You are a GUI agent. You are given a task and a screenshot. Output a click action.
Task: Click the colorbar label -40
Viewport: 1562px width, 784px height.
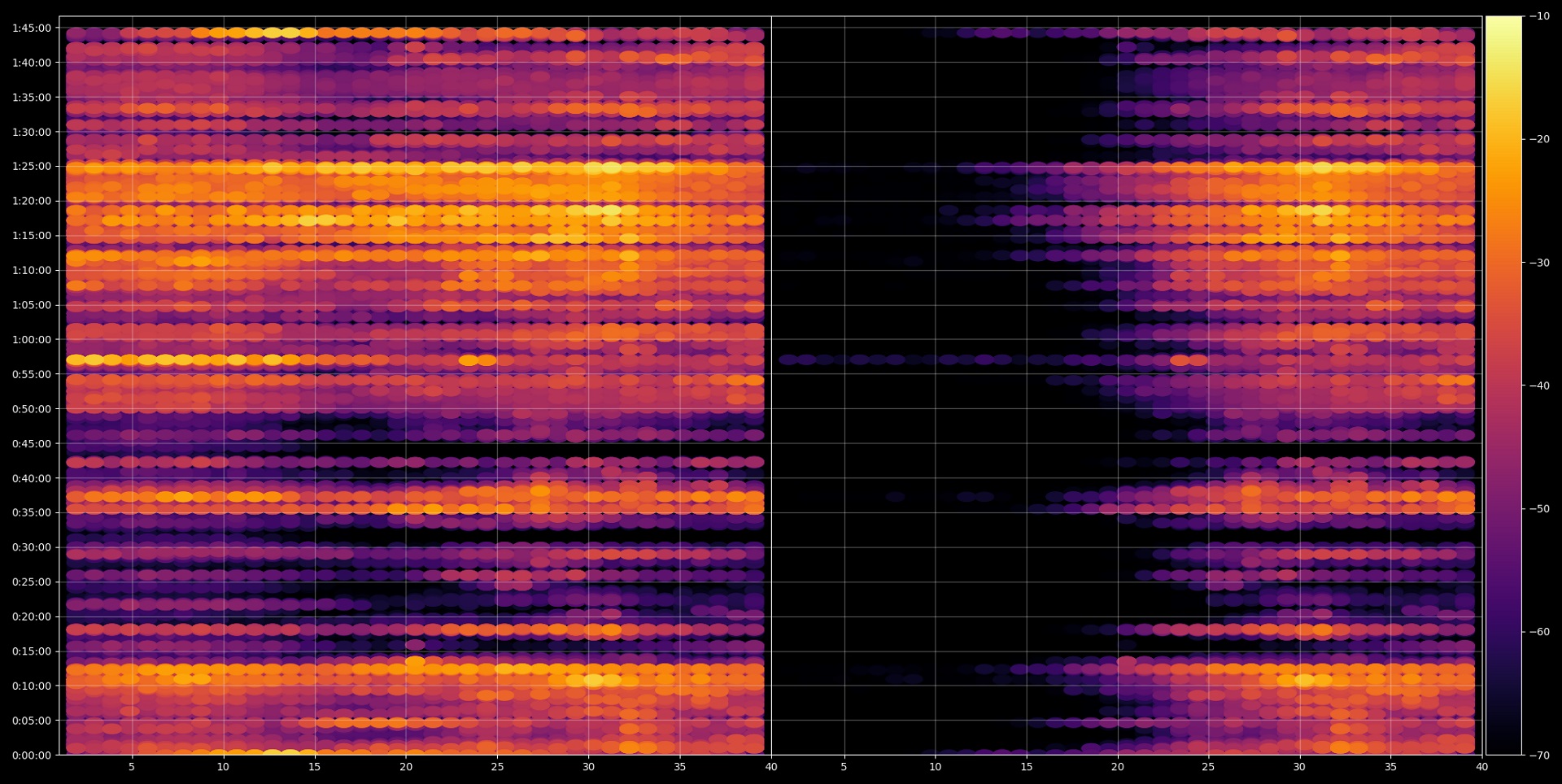(x=1539, y=385)
